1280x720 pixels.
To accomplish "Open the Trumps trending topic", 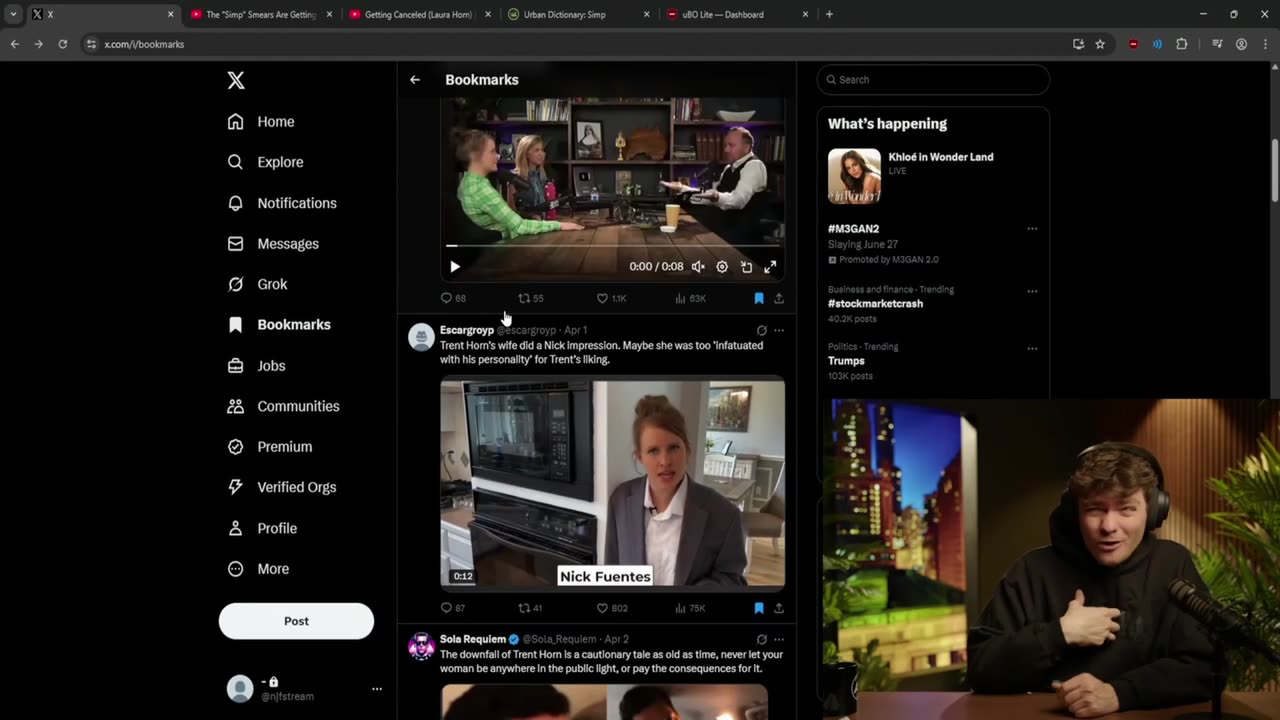I will tap(846, 361).
